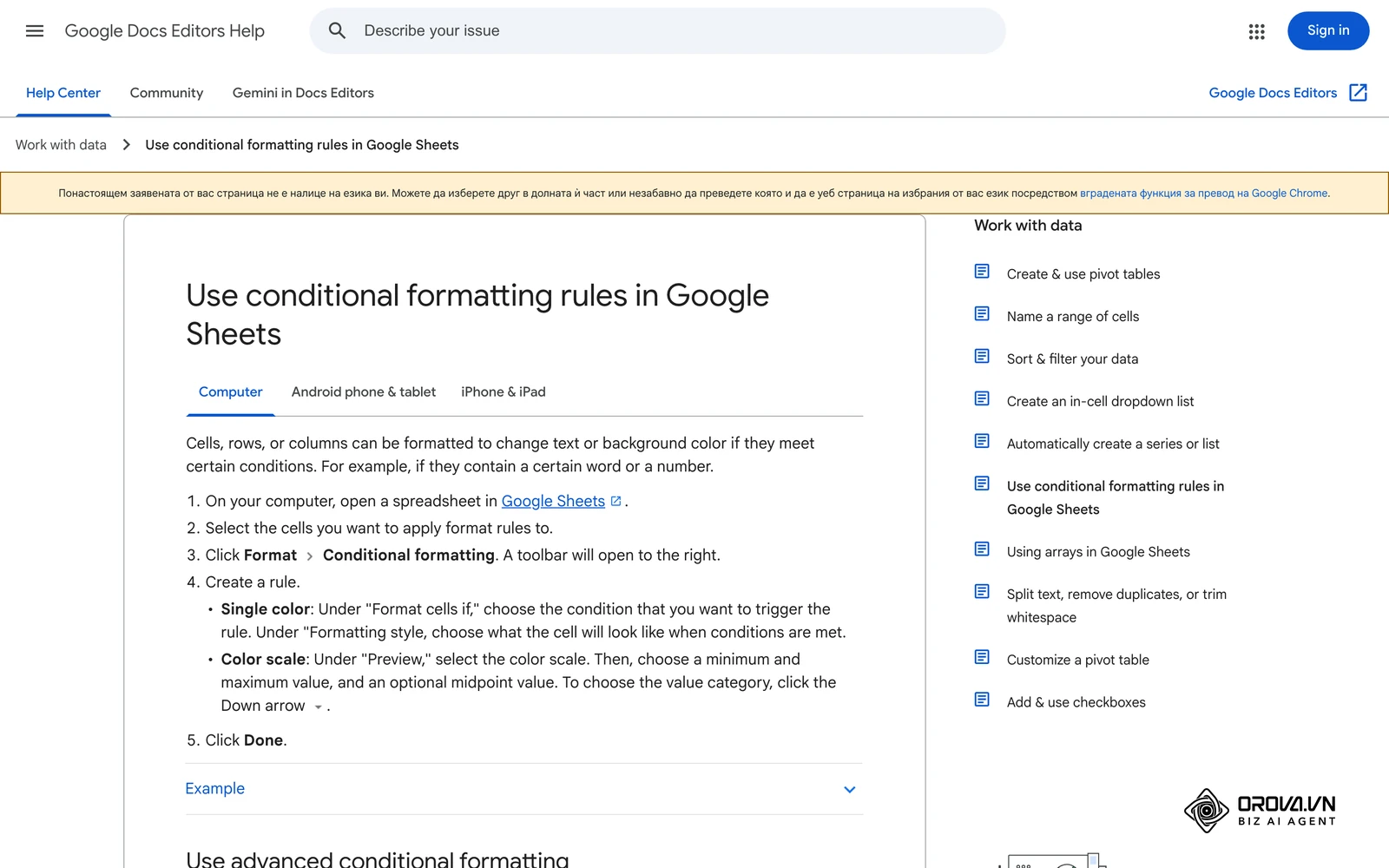Open Sort & filter your data article
Viewport: 1389px width, 868px height.
(x=1072, y=359)
